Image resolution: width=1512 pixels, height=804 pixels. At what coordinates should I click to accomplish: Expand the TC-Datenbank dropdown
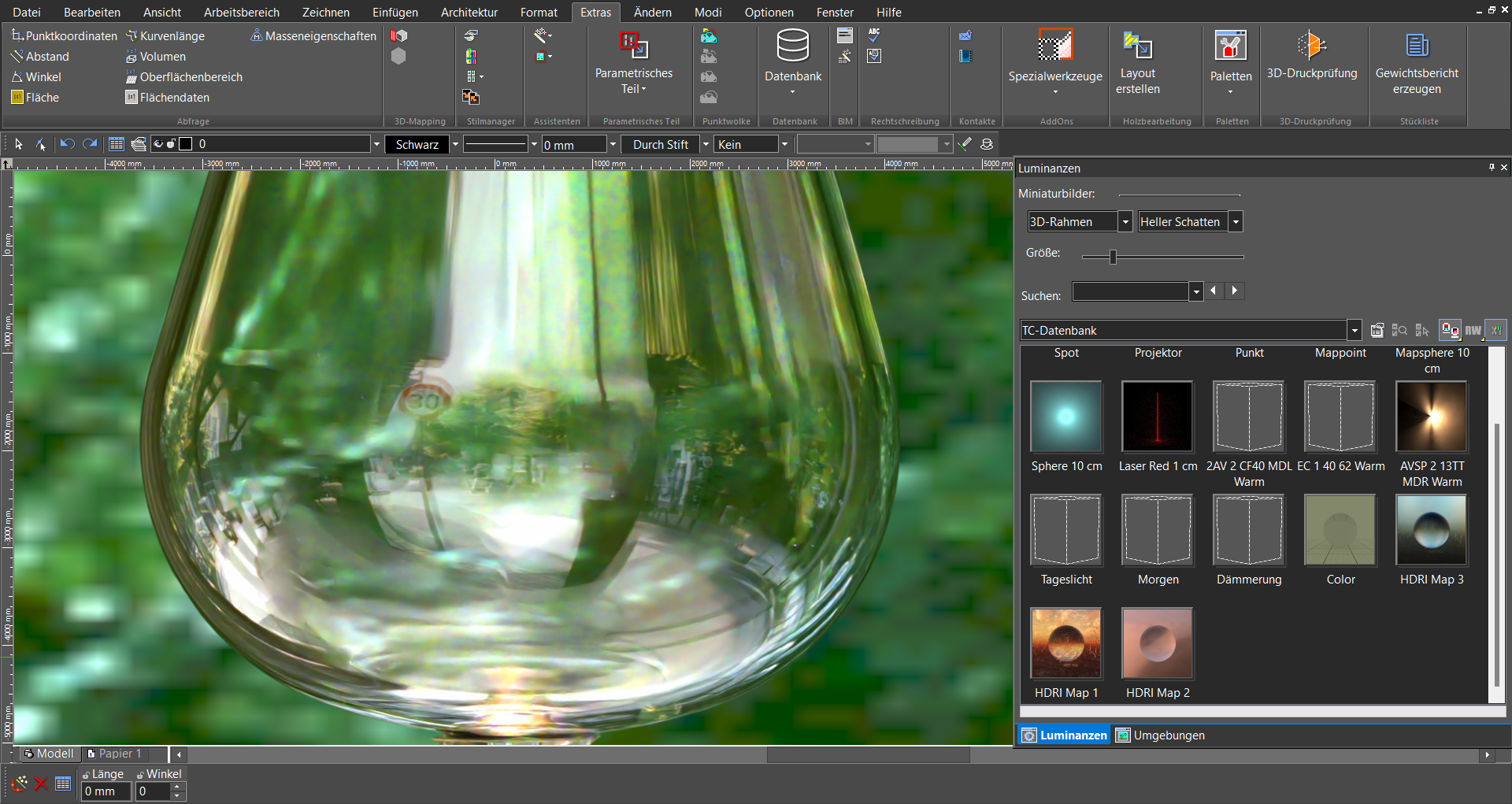pyautogui.click(x=1354, y=331)
